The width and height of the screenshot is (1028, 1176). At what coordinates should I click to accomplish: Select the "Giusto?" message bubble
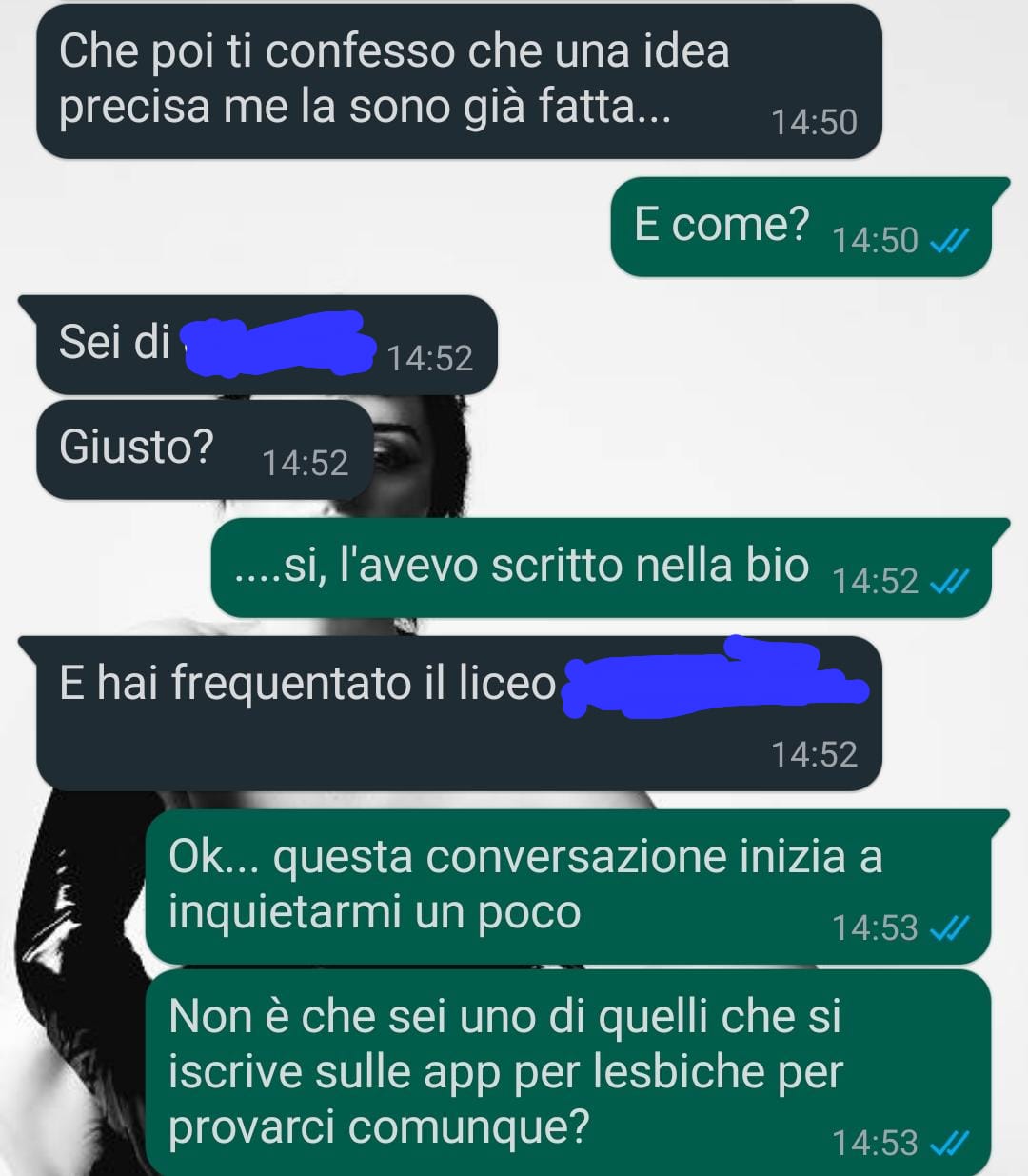pyautogui.click(x=205, y=449)
